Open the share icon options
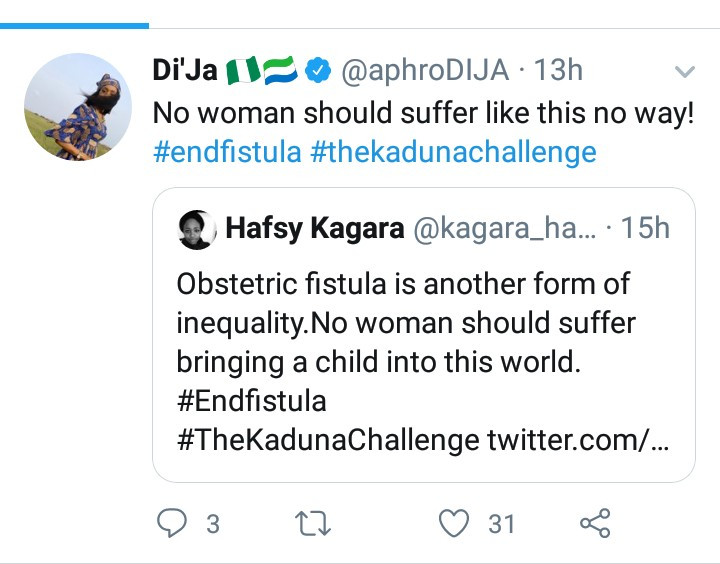This screenshot has width=720, height=564. (x=595, y=523)
